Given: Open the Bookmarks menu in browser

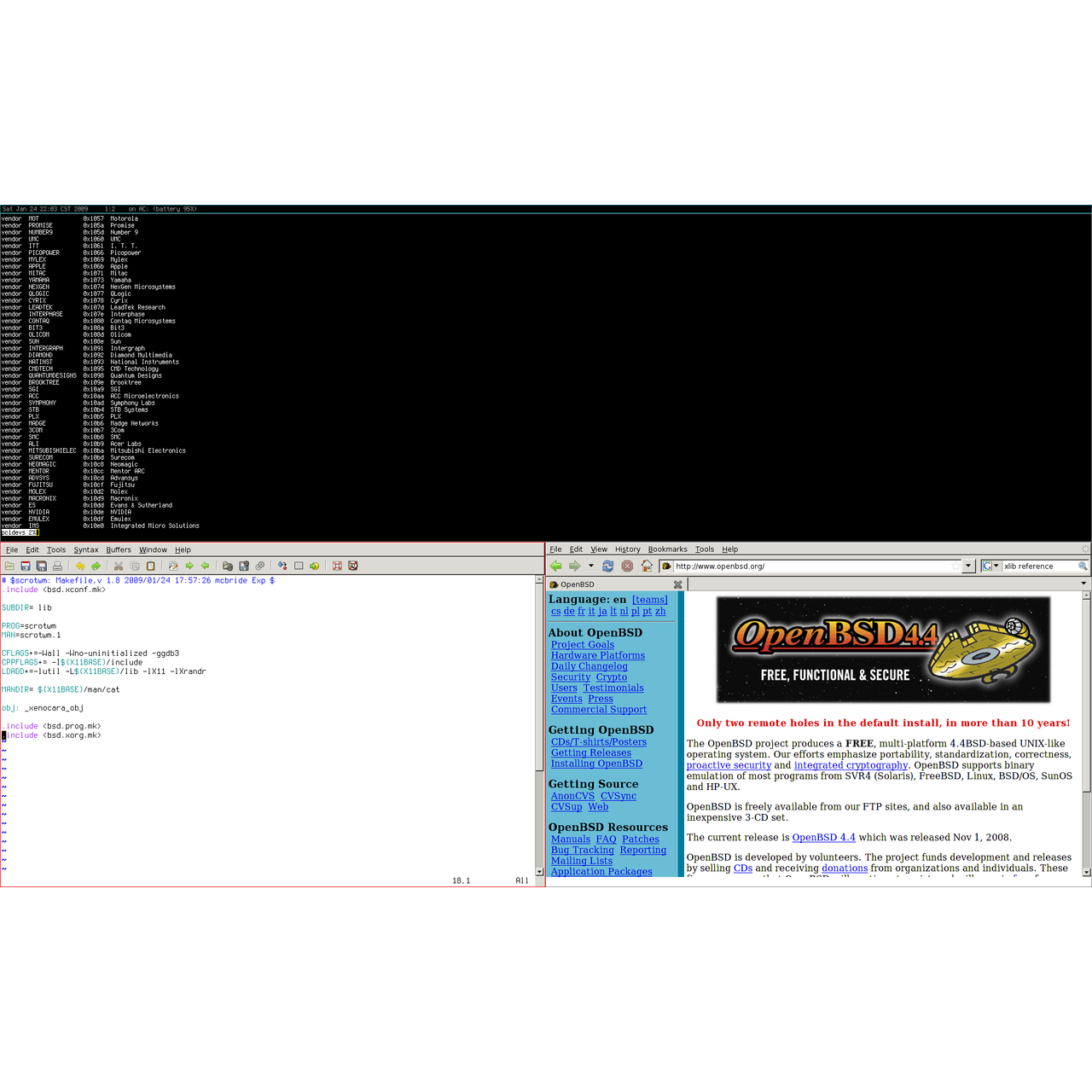Looking at the screenshot, I should click(667, 549).
